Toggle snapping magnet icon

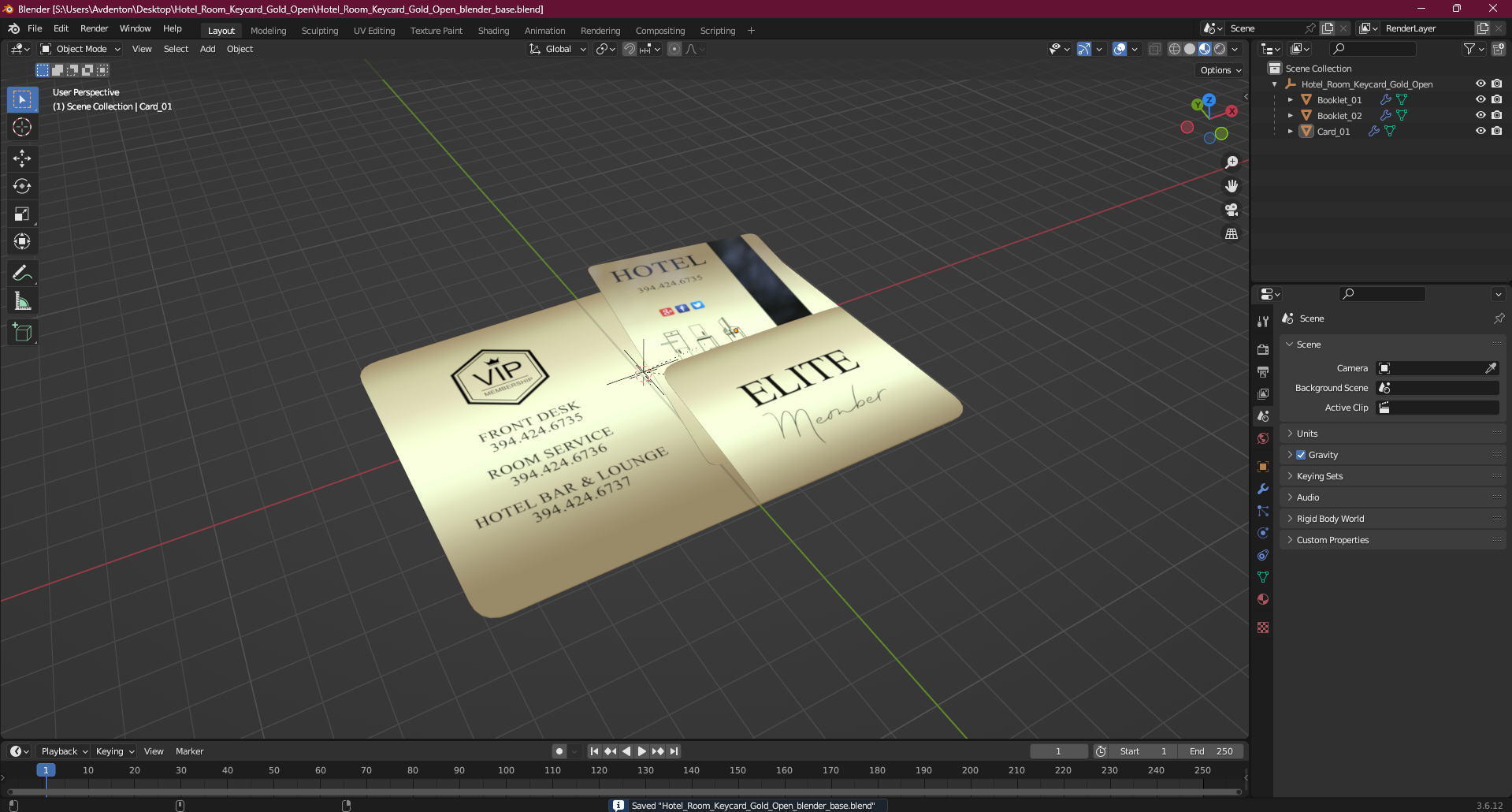coord(630,49)
